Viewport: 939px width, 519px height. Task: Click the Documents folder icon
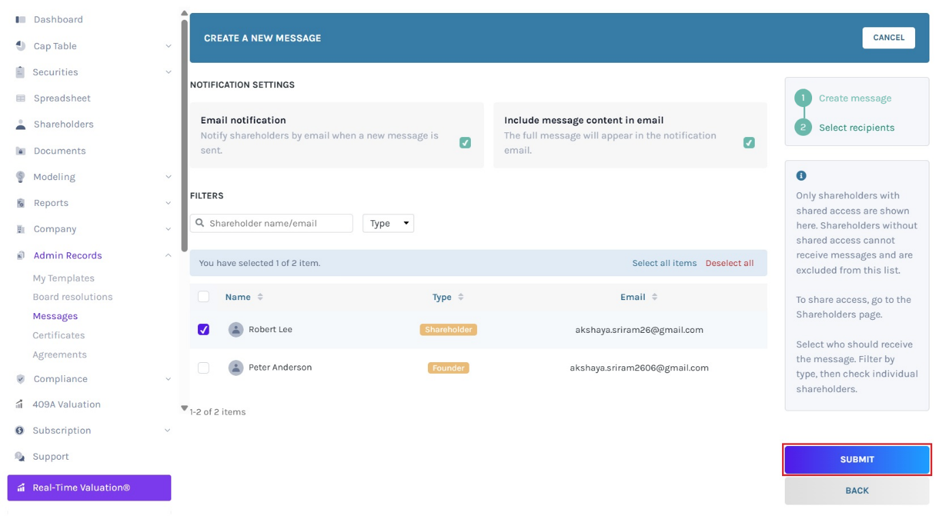[20, 151]
